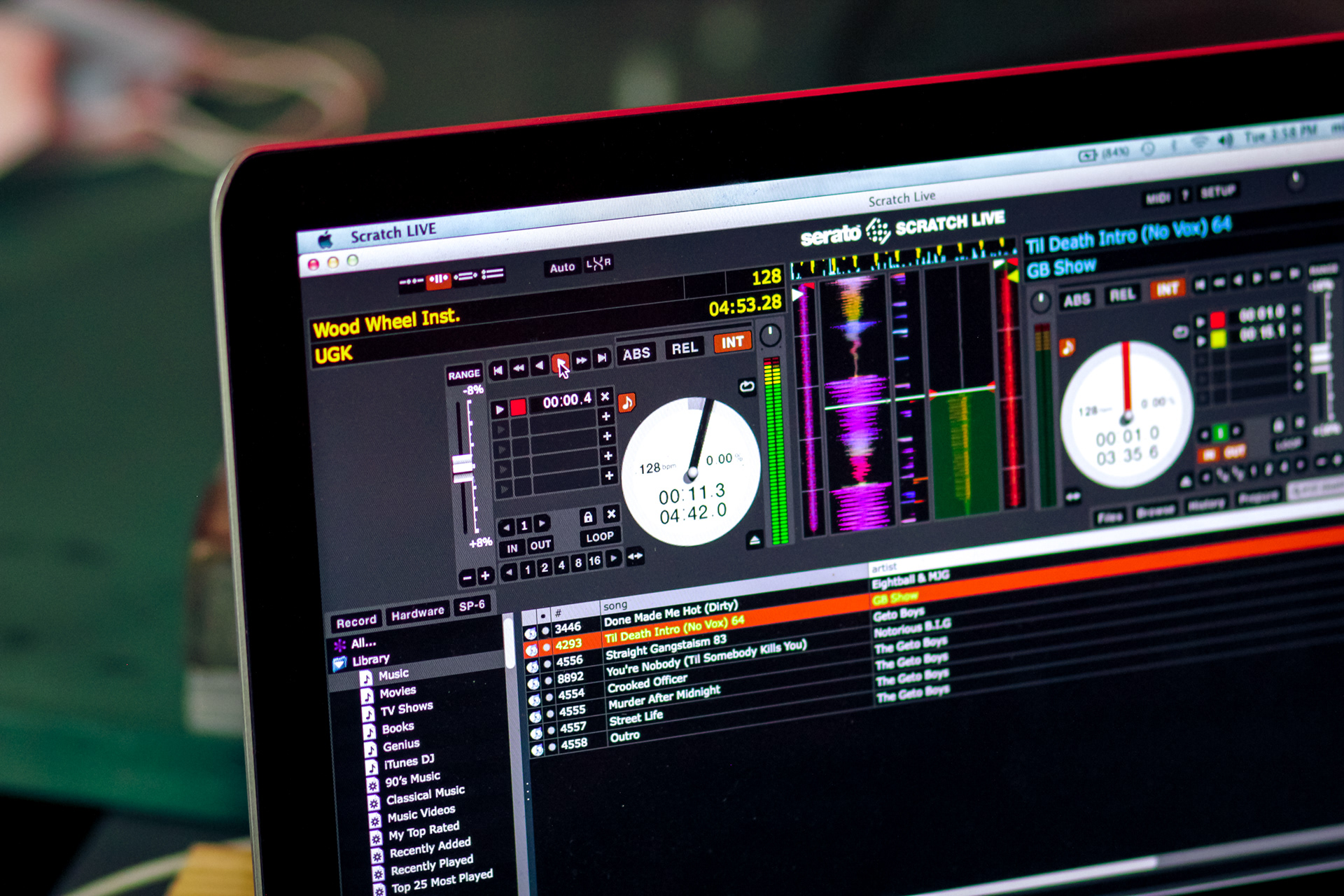Select the stack display mode icon
This screenshot has width=1344, height=896.
[492, 274]
